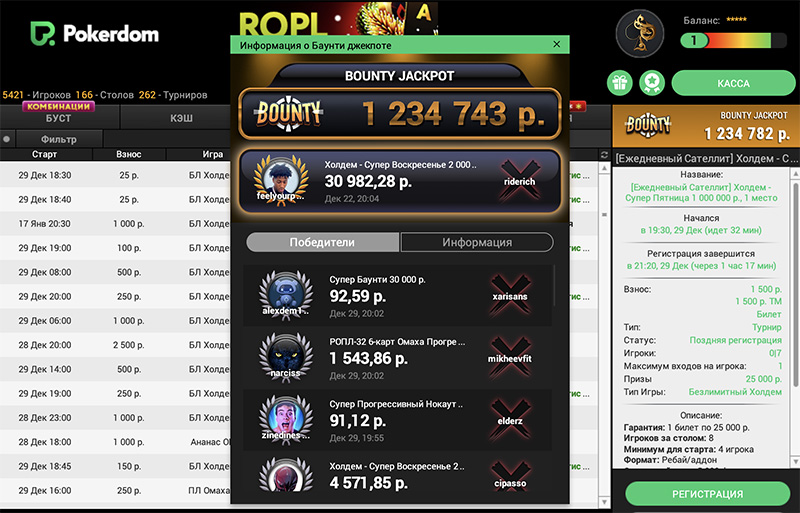This screenshot has height=513, width=800.
Task: Click the Pokerdom logo
Action: (x=94, y=34)
